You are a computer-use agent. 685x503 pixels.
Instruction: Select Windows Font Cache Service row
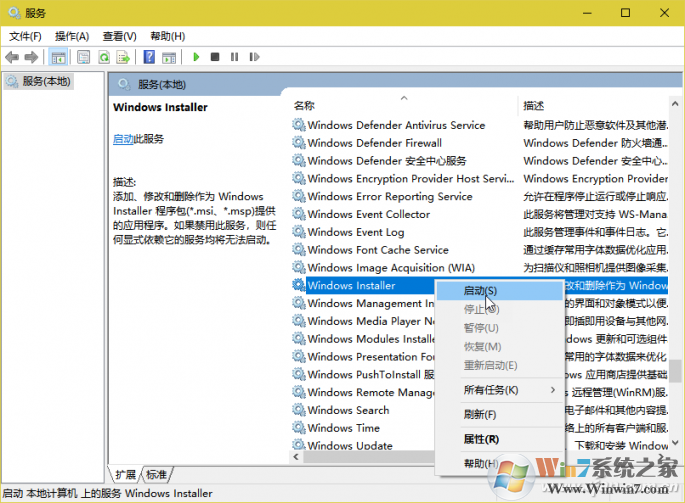click(480, 250)
